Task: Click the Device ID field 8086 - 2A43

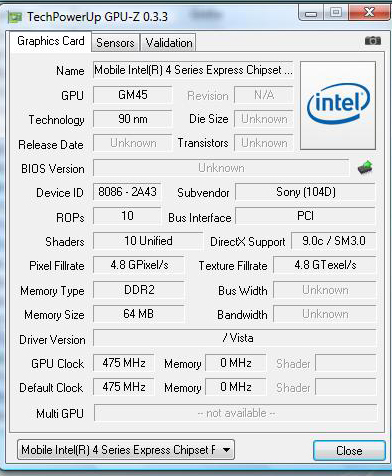Action: tap(127, 192)
